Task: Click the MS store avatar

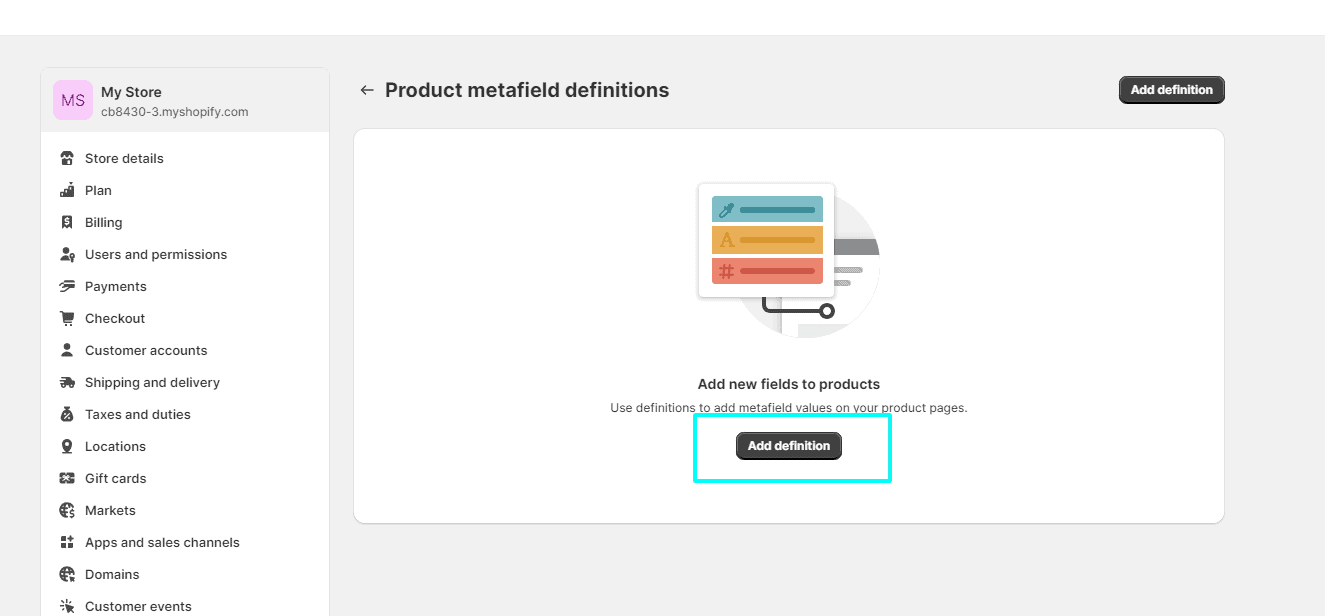Action: click(x=73, y=100)
